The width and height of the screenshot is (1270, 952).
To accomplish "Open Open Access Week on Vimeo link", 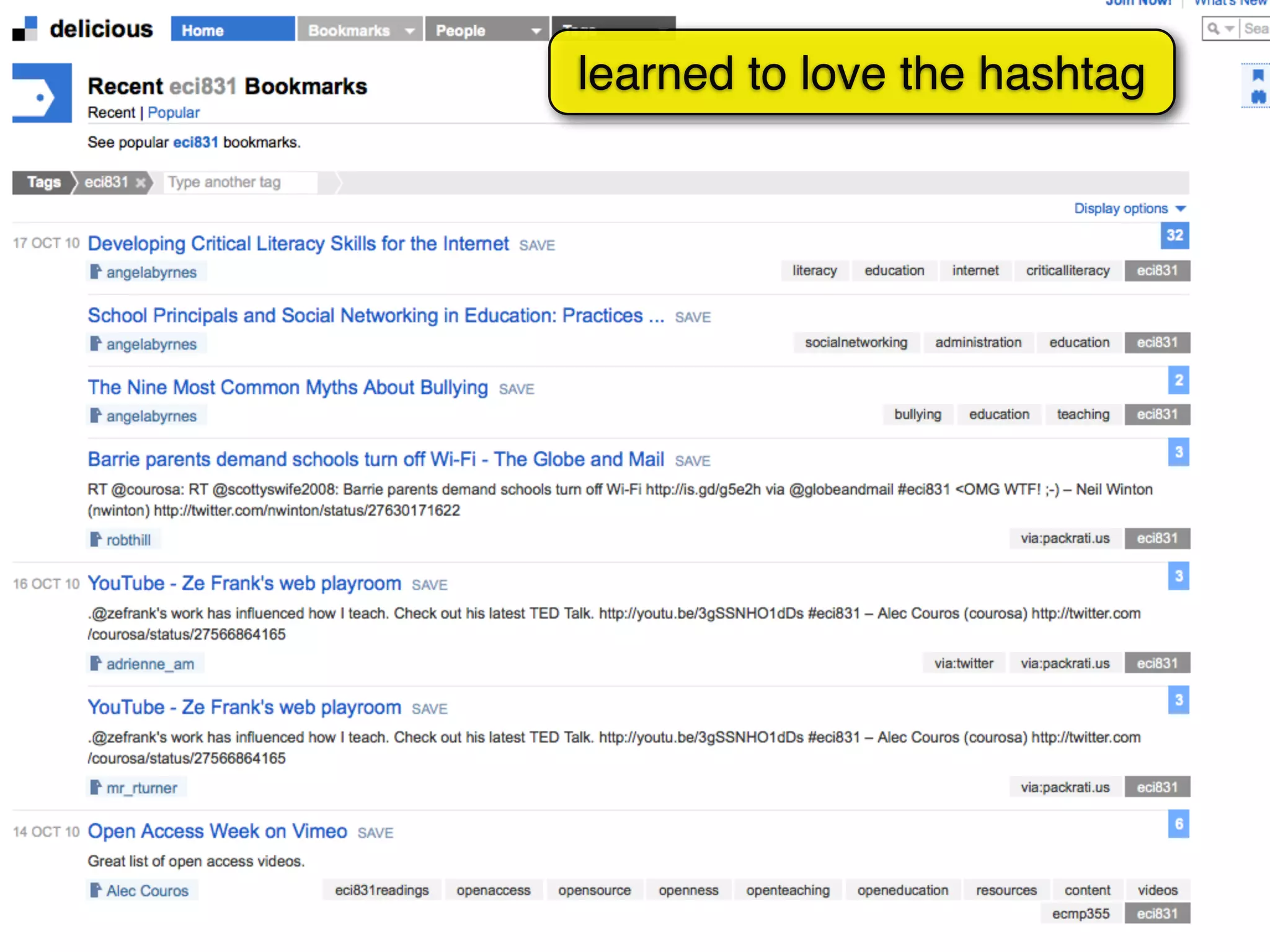I will (217, 831).
